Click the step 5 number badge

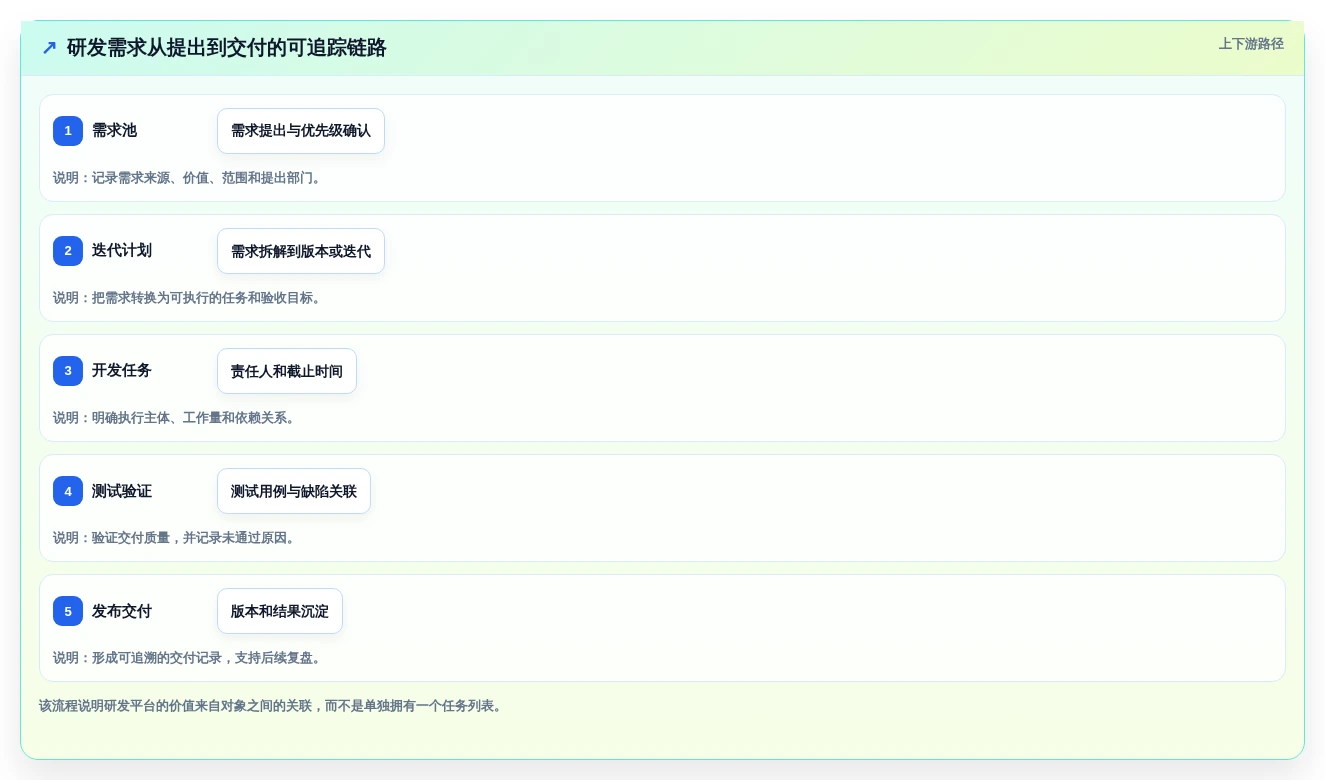point(68,611)
